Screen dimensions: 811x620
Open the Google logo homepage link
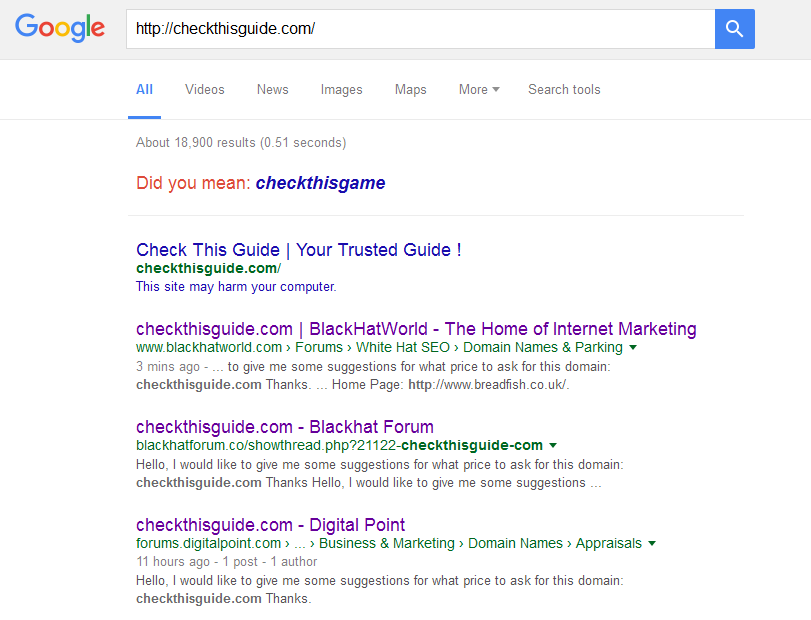click(60, 28)
